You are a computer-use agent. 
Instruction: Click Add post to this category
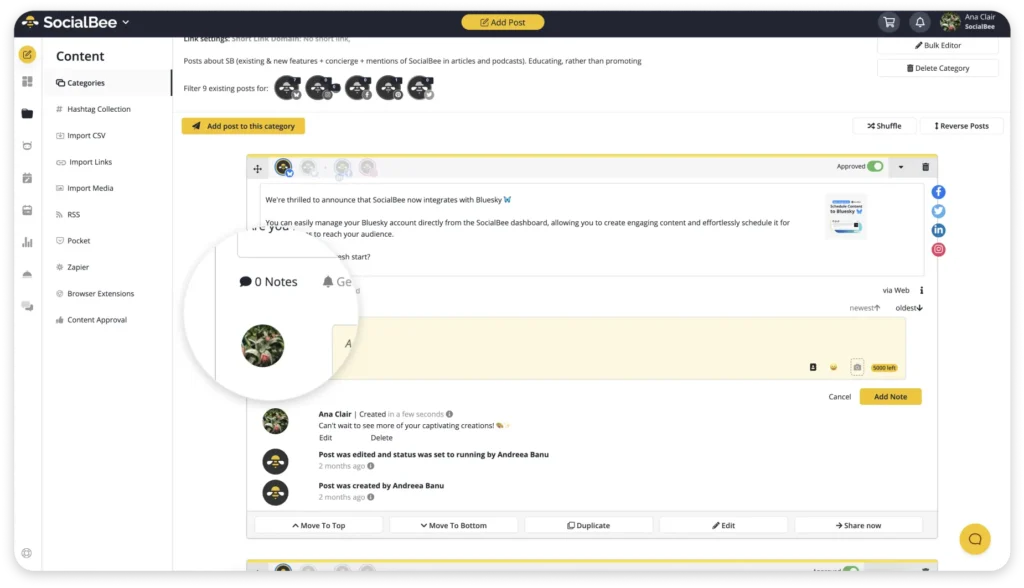243,126
